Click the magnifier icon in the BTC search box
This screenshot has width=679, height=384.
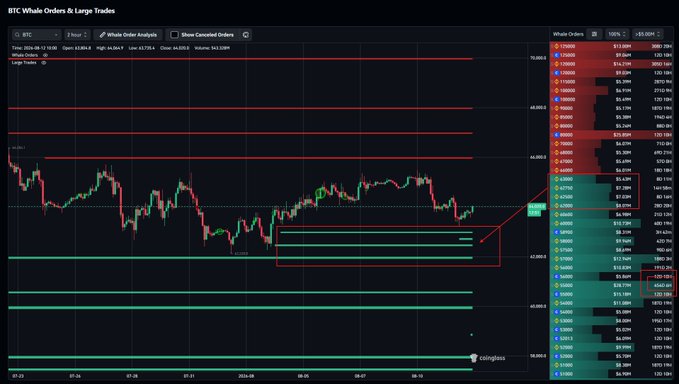tap(17, 35)
